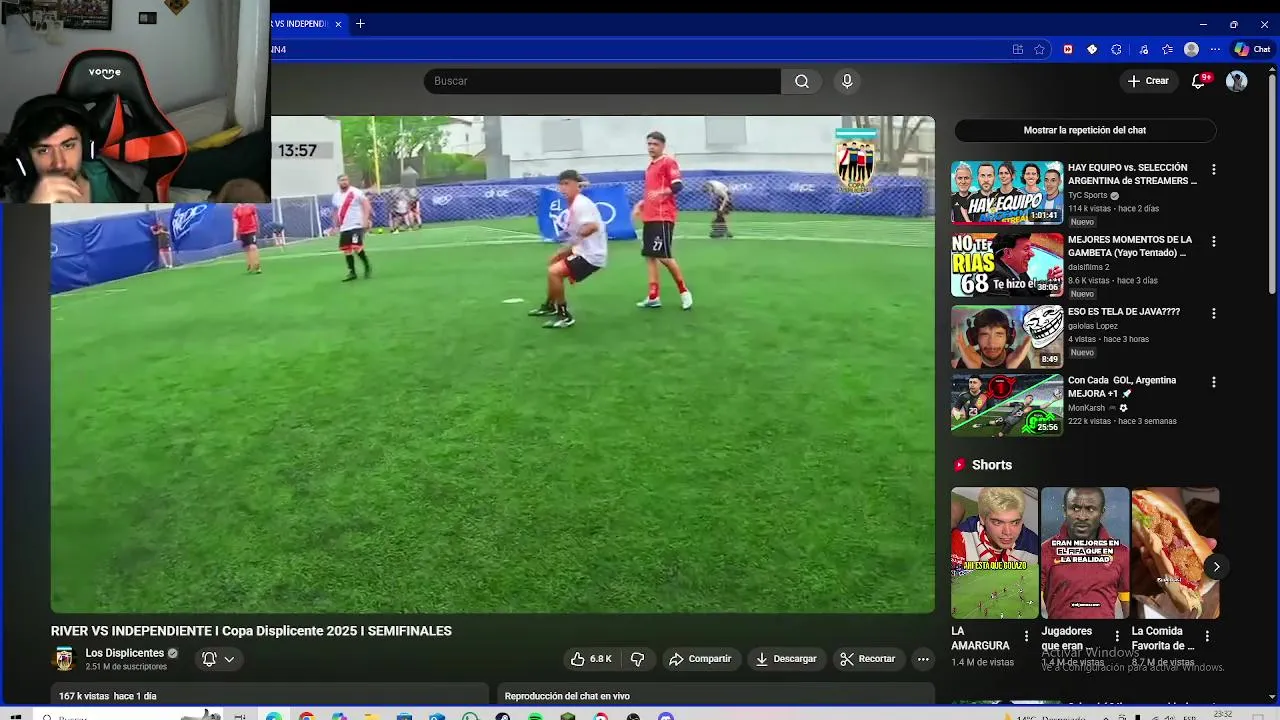Click video title RIVER VS INDEPENDIENTE text
The width and height of the screenshot is (1280, 720).
[x=251, y=631]
